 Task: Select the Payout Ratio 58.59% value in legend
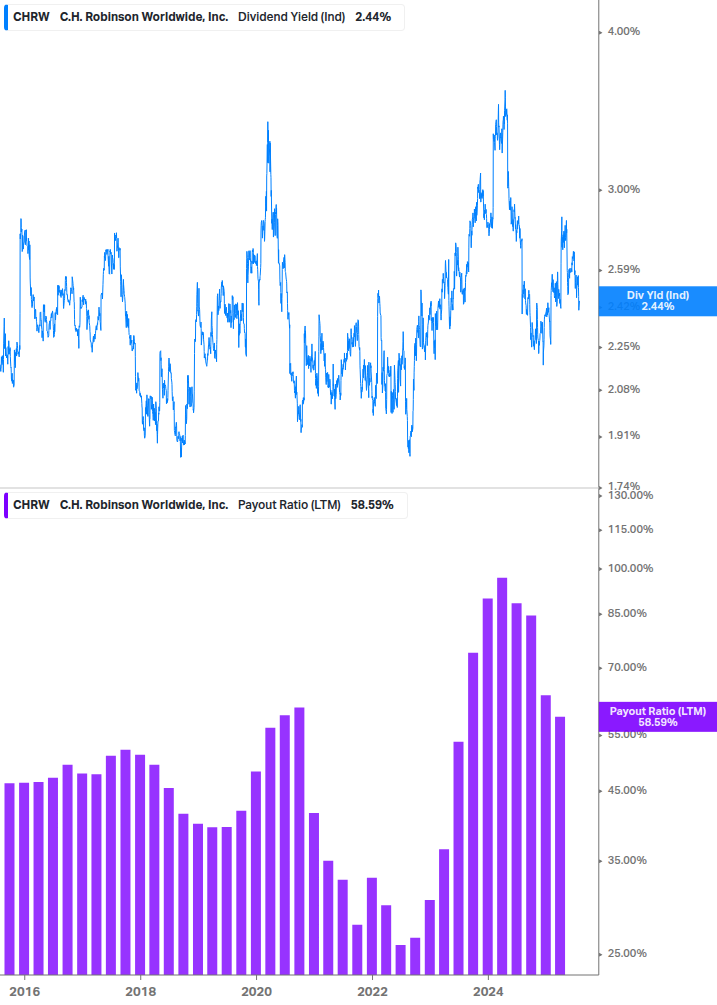click(372, 505)
